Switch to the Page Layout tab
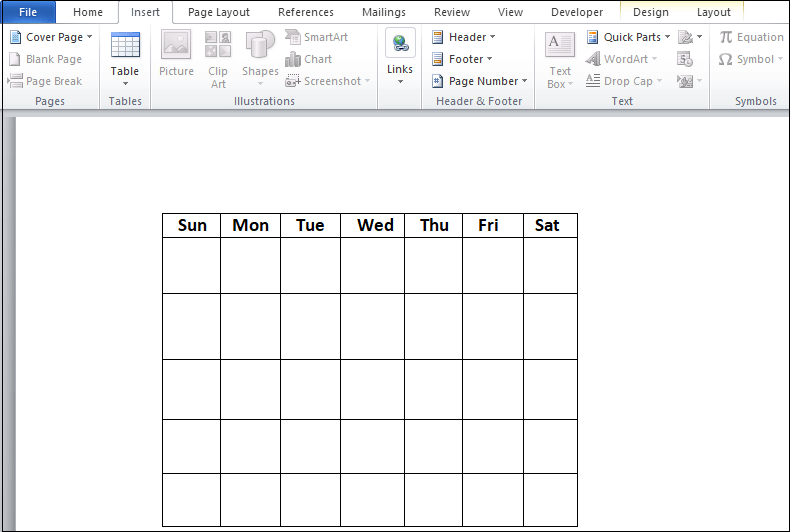790x532 pixels. point(219,12)
